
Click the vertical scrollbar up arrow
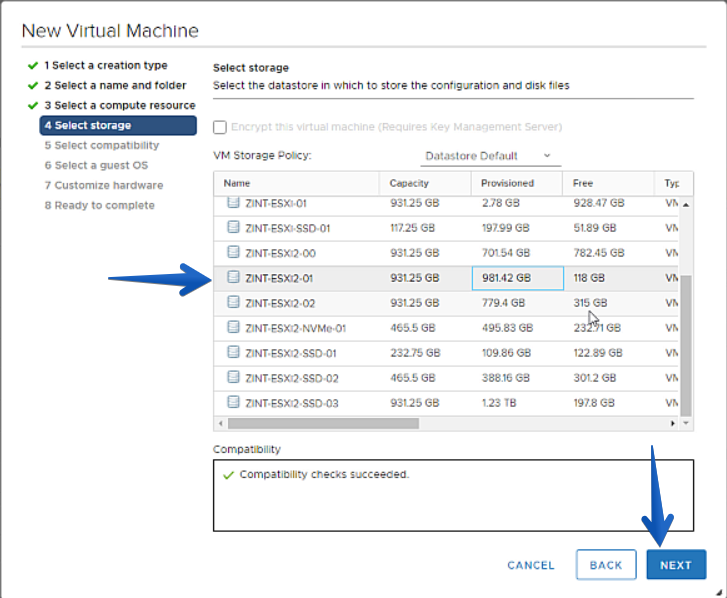coord(686,204)
